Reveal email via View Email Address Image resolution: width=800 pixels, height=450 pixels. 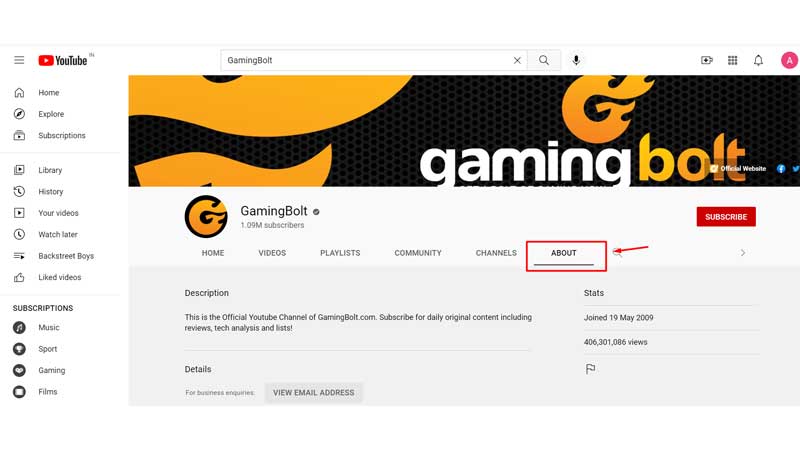pos(313,392)
